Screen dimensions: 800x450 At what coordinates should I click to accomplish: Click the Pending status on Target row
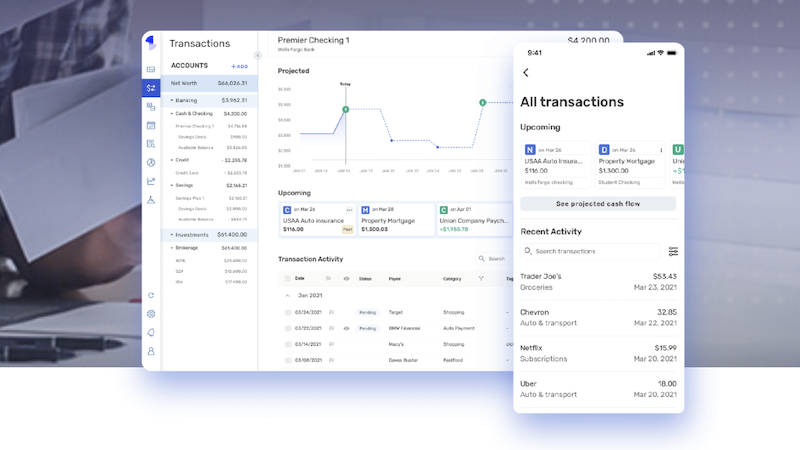[367, 312]
